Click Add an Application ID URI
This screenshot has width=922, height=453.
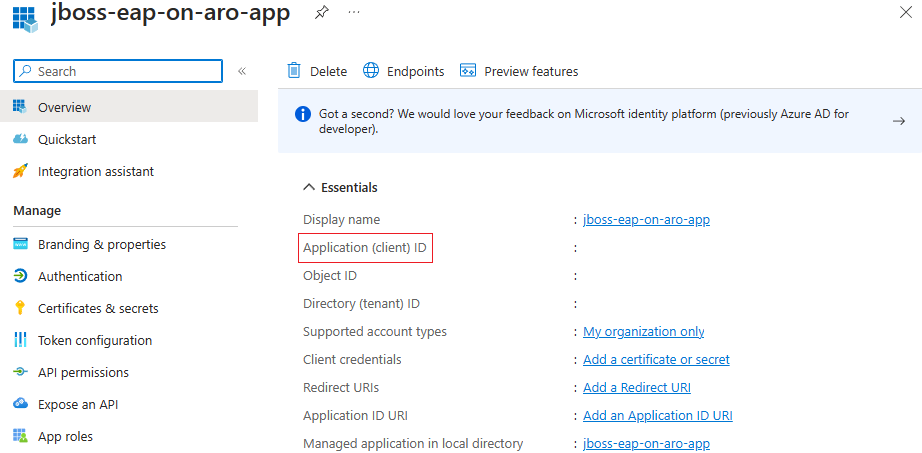(657, 415)
